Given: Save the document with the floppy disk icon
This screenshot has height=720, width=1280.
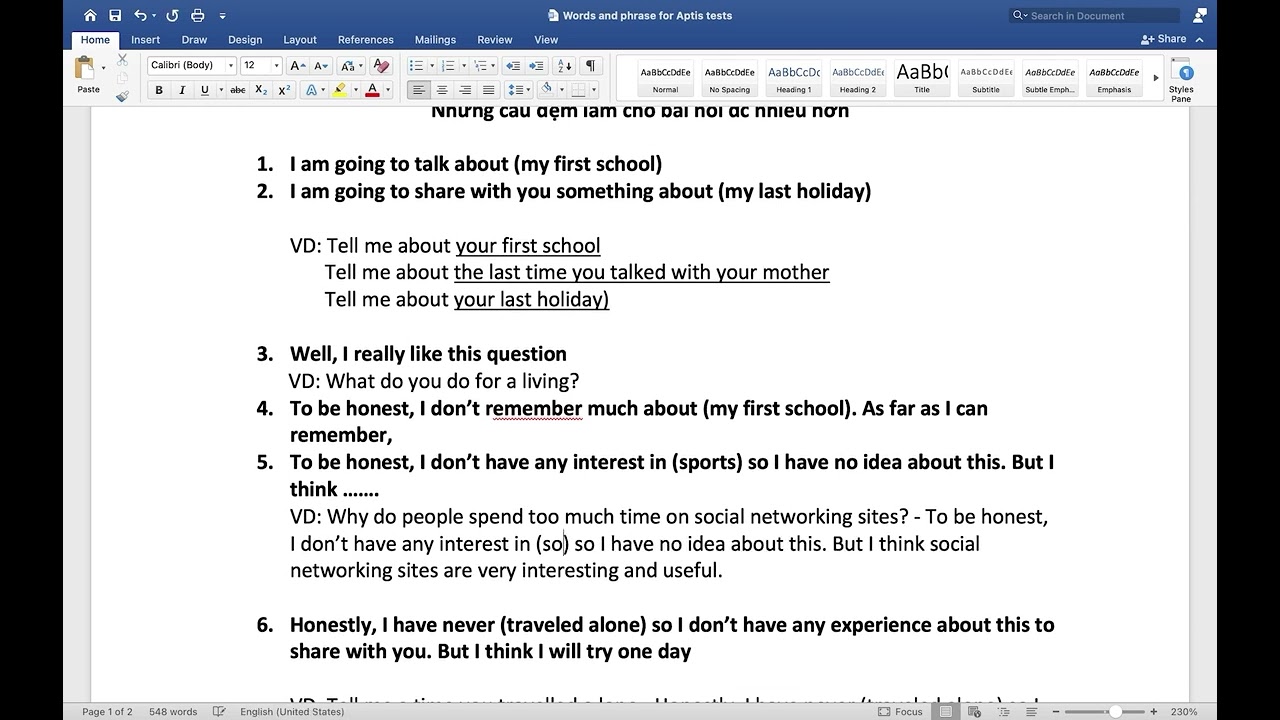Looking at the screenshot, I should point(115,15).
